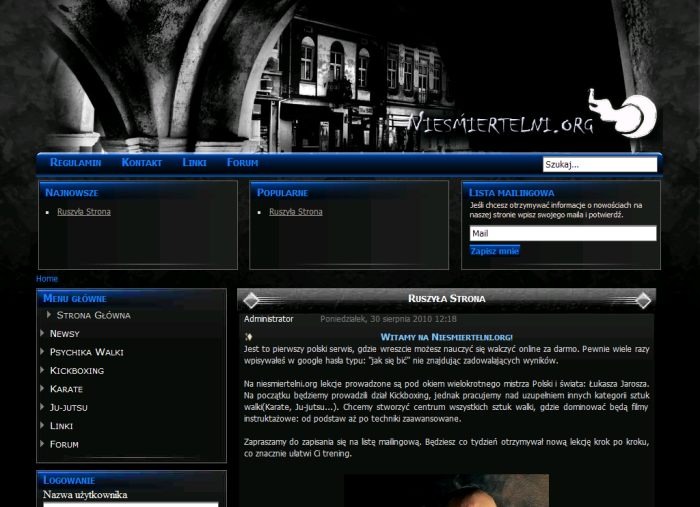
Task: Open Forum from the top navigation bar
Action: (242, 162)
